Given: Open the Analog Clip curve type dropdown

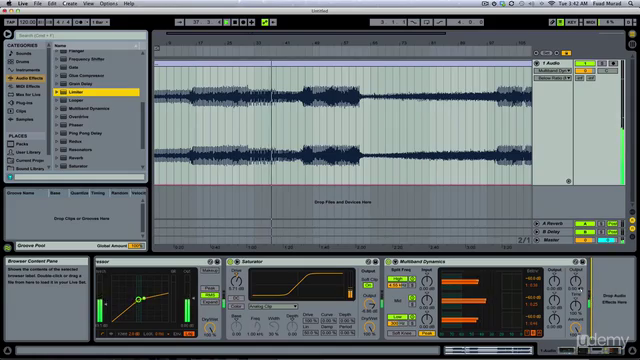Looking at the screenshot, I should tap(273, 306).
